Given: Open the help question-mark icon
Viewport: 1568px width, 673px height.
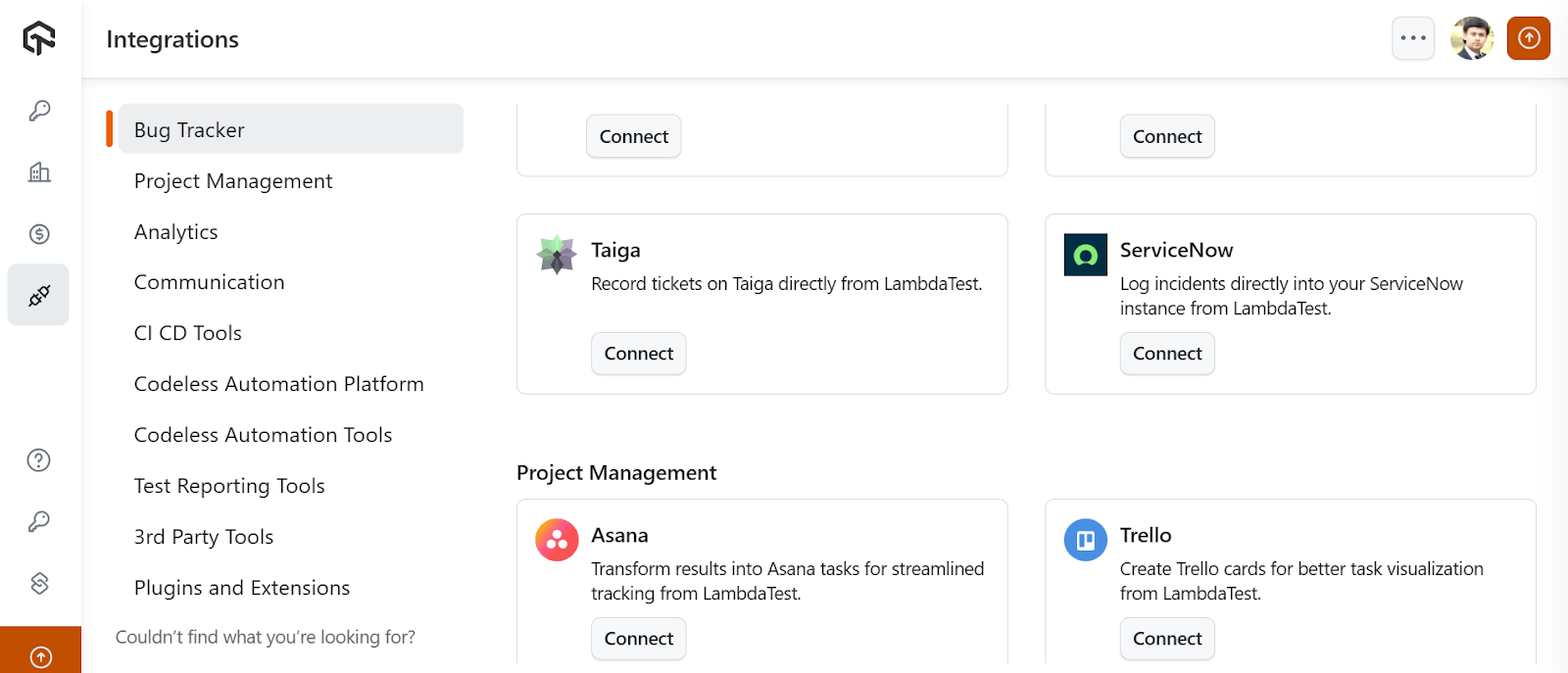Looking at the screenshot, I should point(37,459).
